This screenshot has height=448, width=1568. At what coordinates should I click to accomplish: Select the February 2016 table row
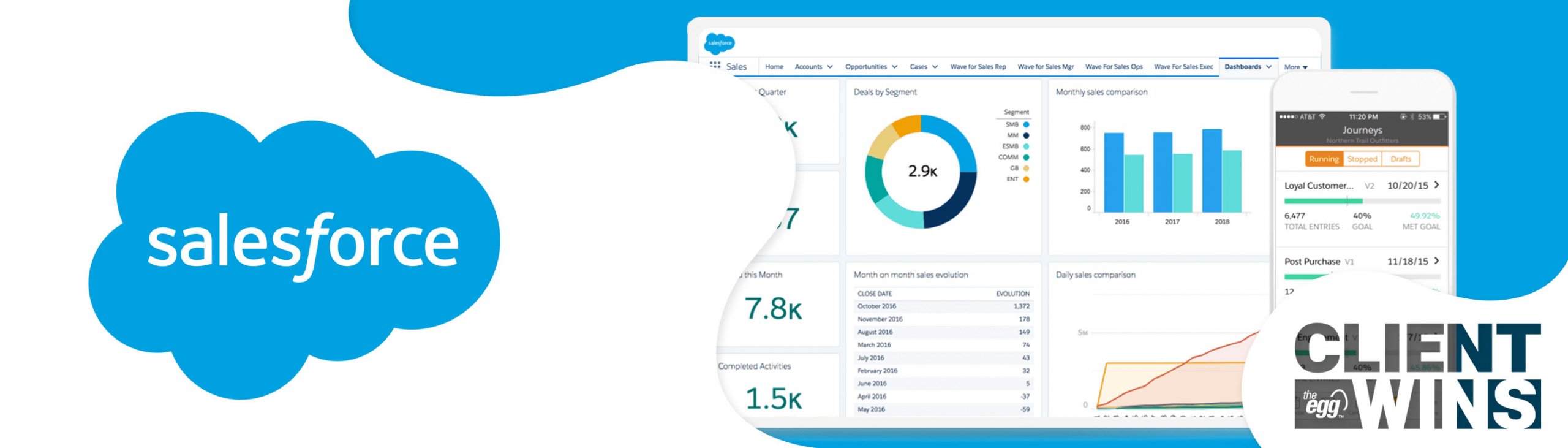tap(943, 370)
